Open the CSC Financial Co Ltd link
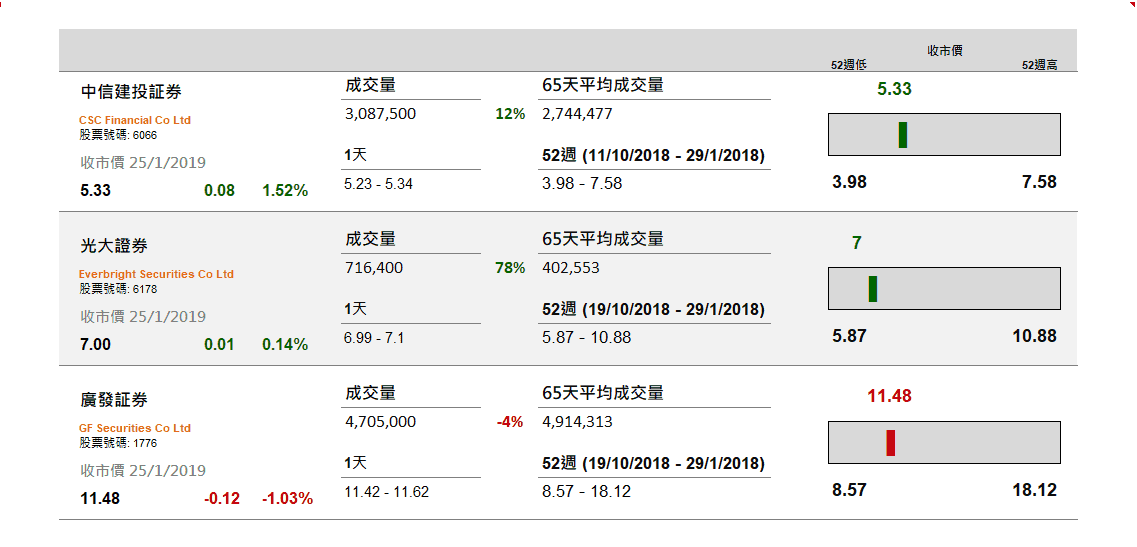Screen dimensions: 1137x547 click(x=134, y=120)
